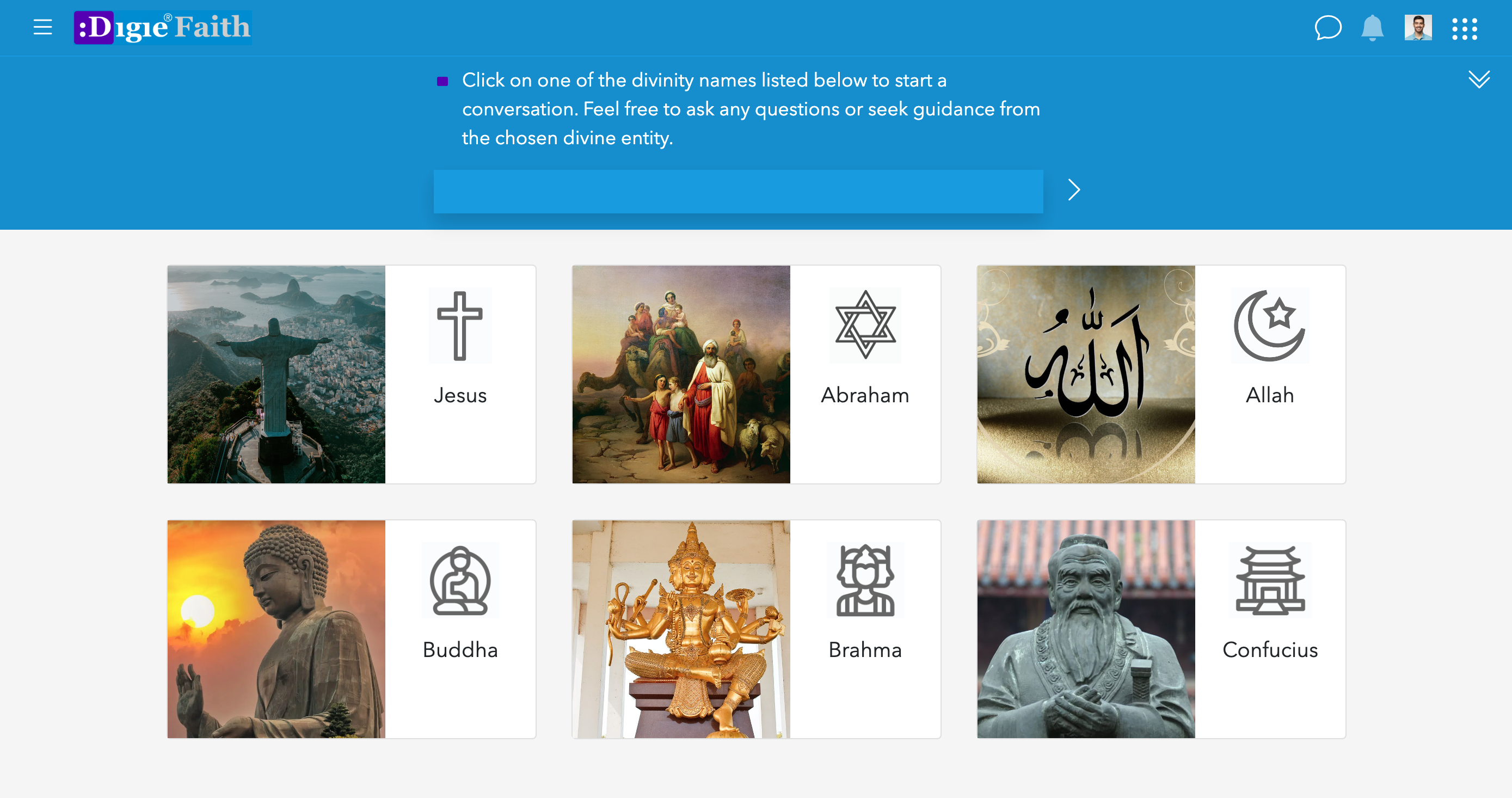
Task: Open the Confucius stone statue image
Action: click(1085, 629)
